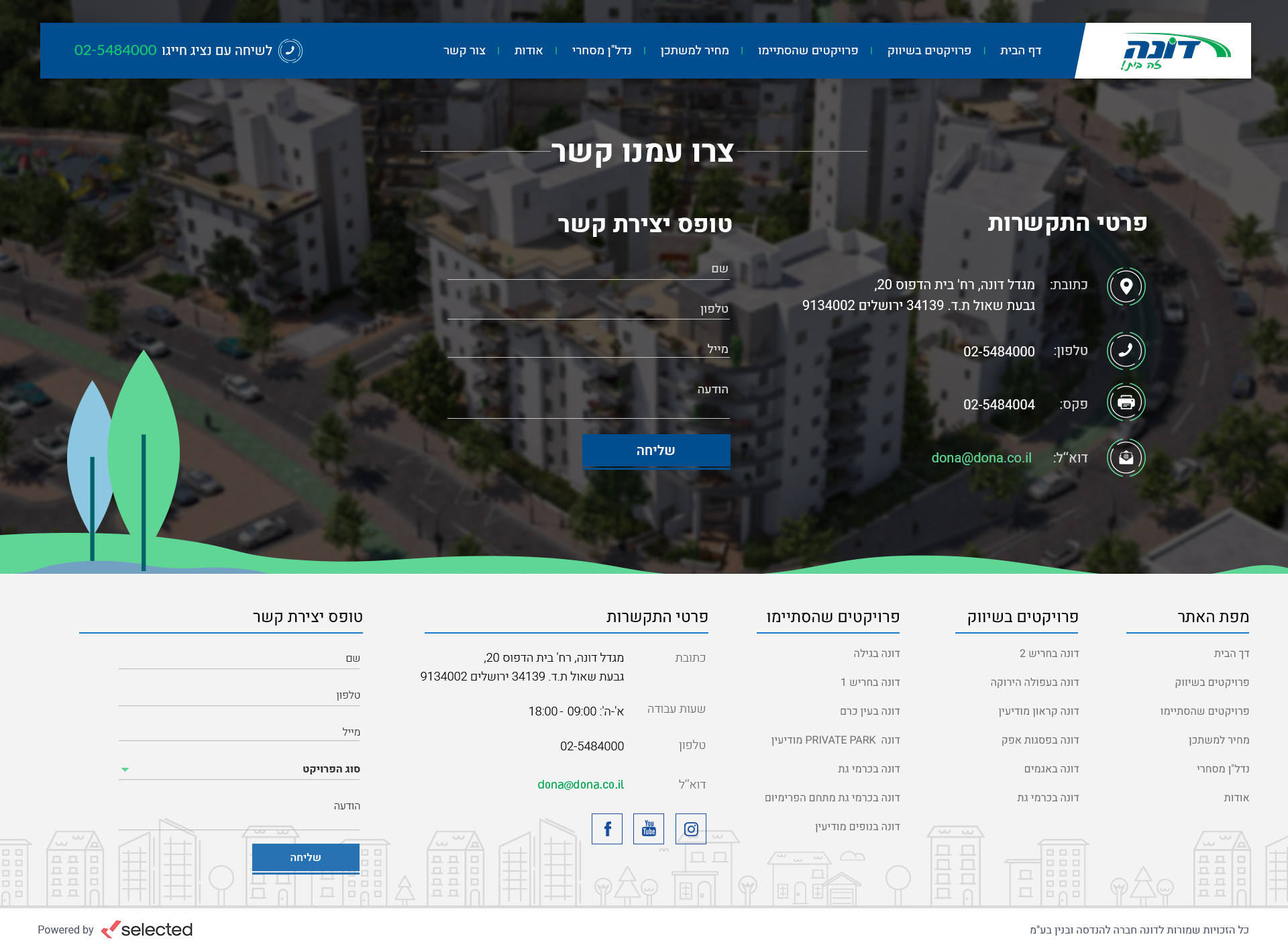Click the 'selected' Powered by logo

[148, 930]
